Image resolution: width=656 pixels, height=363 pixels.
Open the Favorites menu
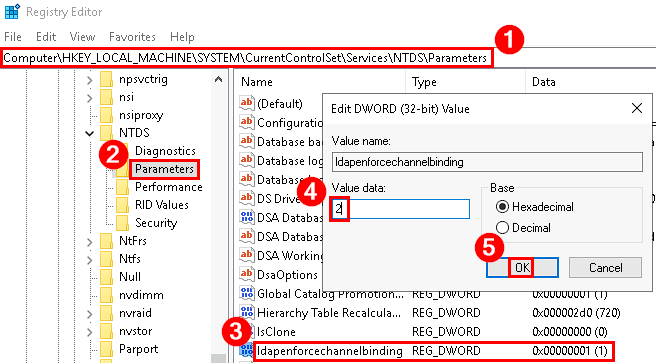coord(132,37)
